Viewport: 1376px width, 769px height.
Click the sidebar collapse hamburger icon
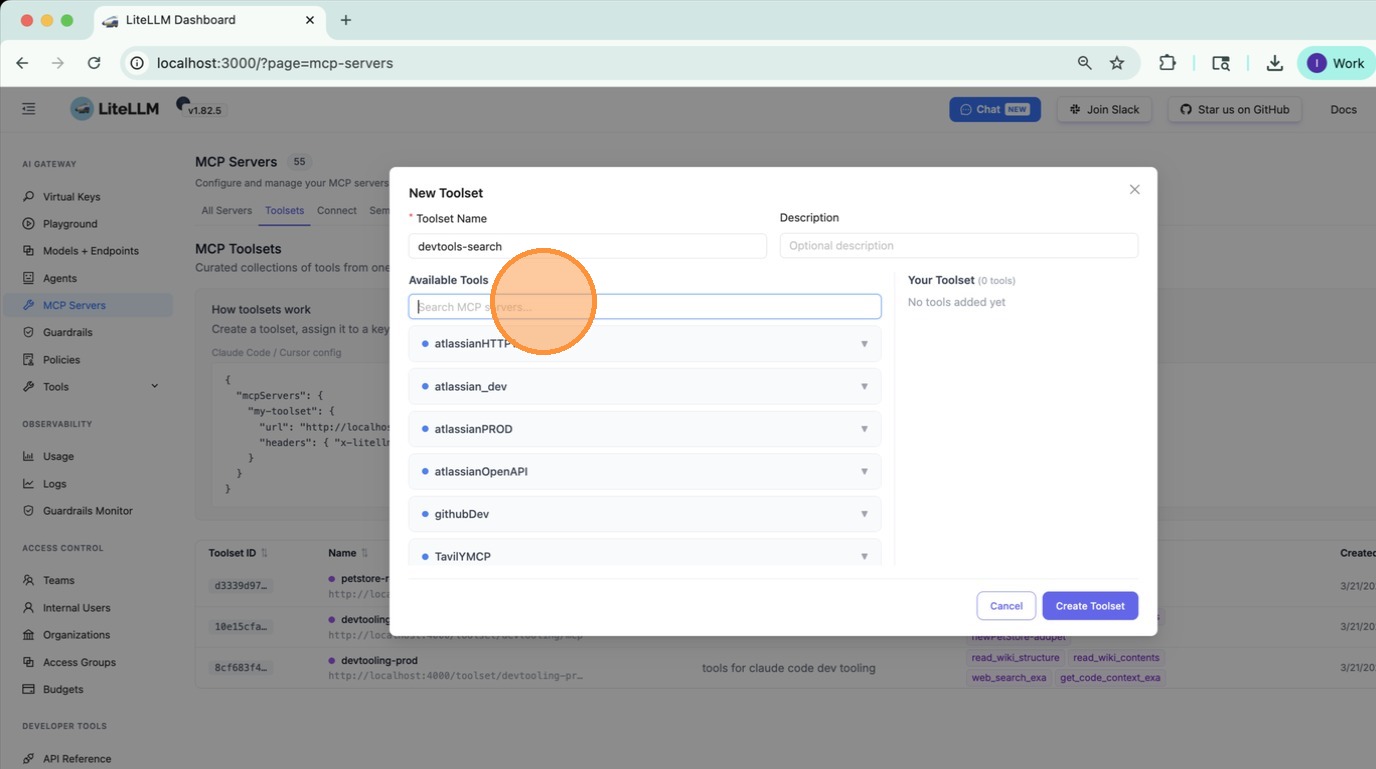coord(28,109)
